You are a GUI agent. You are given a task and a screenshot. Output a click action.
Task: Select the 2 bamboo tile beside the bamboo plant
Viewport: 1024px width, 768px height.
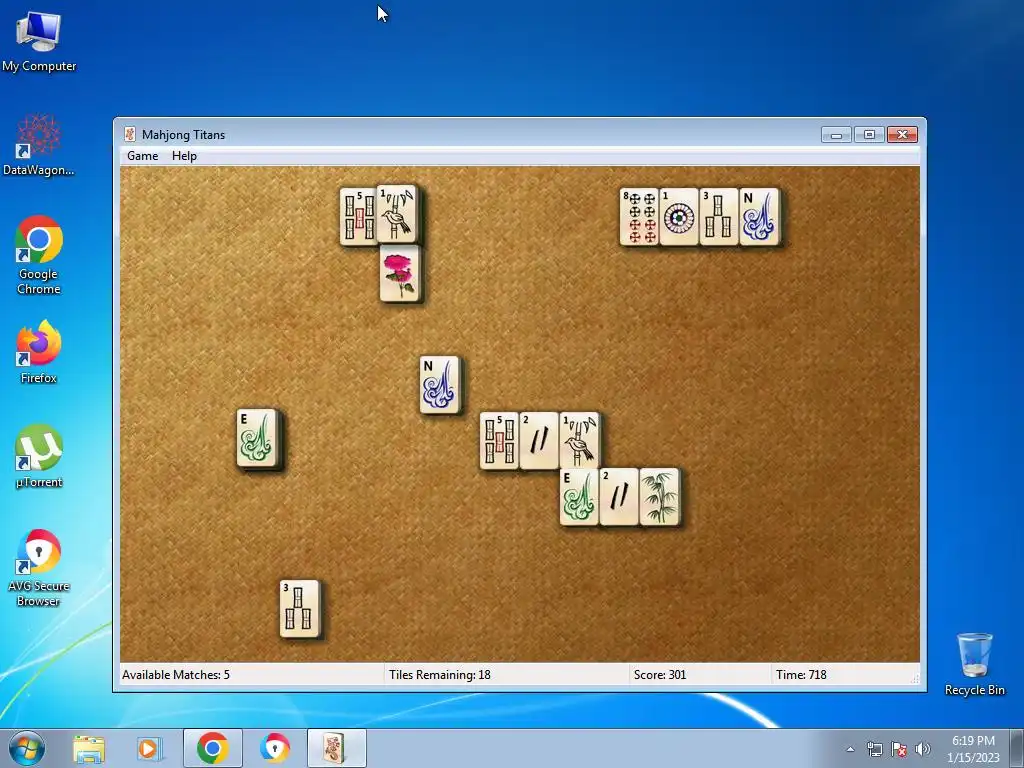619,497
